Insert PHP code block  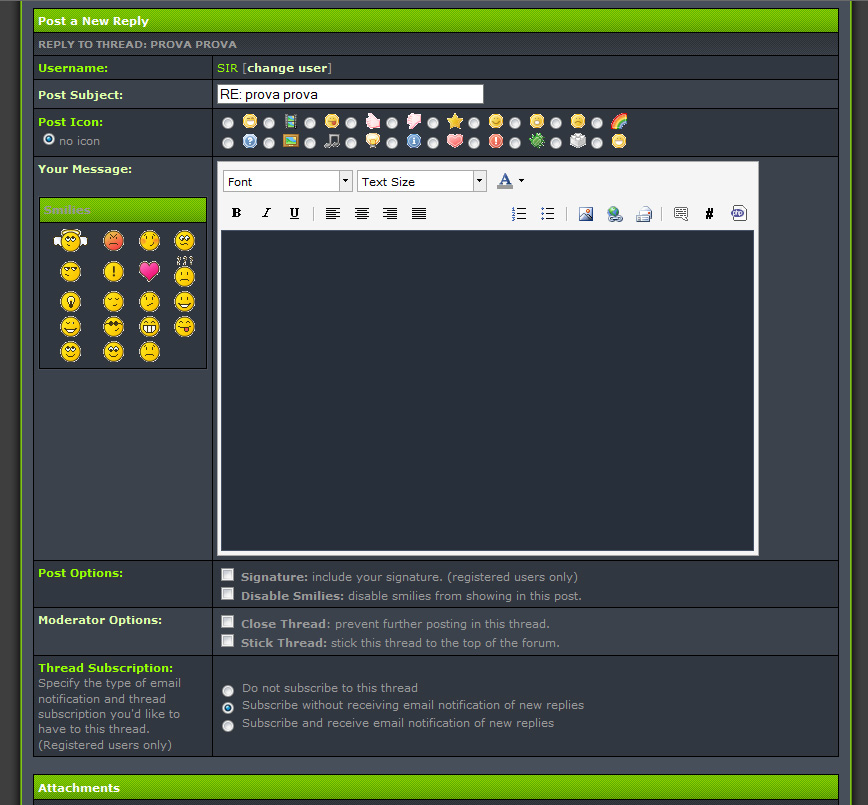(x=738, y=213)
